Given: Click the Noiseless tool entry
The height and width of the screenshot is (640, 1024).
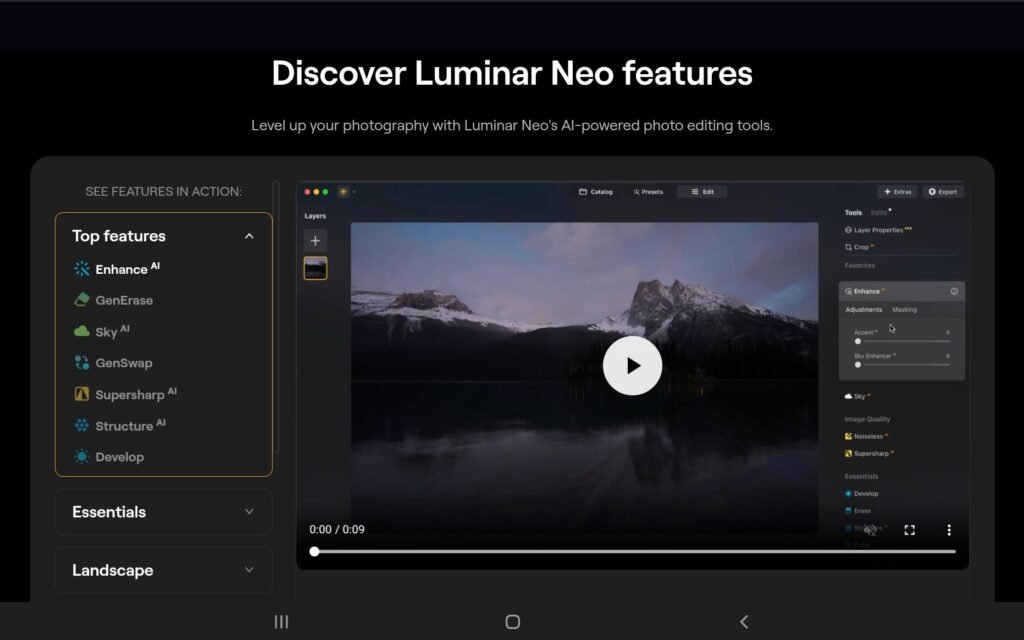Looking at the screenshot, I should (867, 436).
